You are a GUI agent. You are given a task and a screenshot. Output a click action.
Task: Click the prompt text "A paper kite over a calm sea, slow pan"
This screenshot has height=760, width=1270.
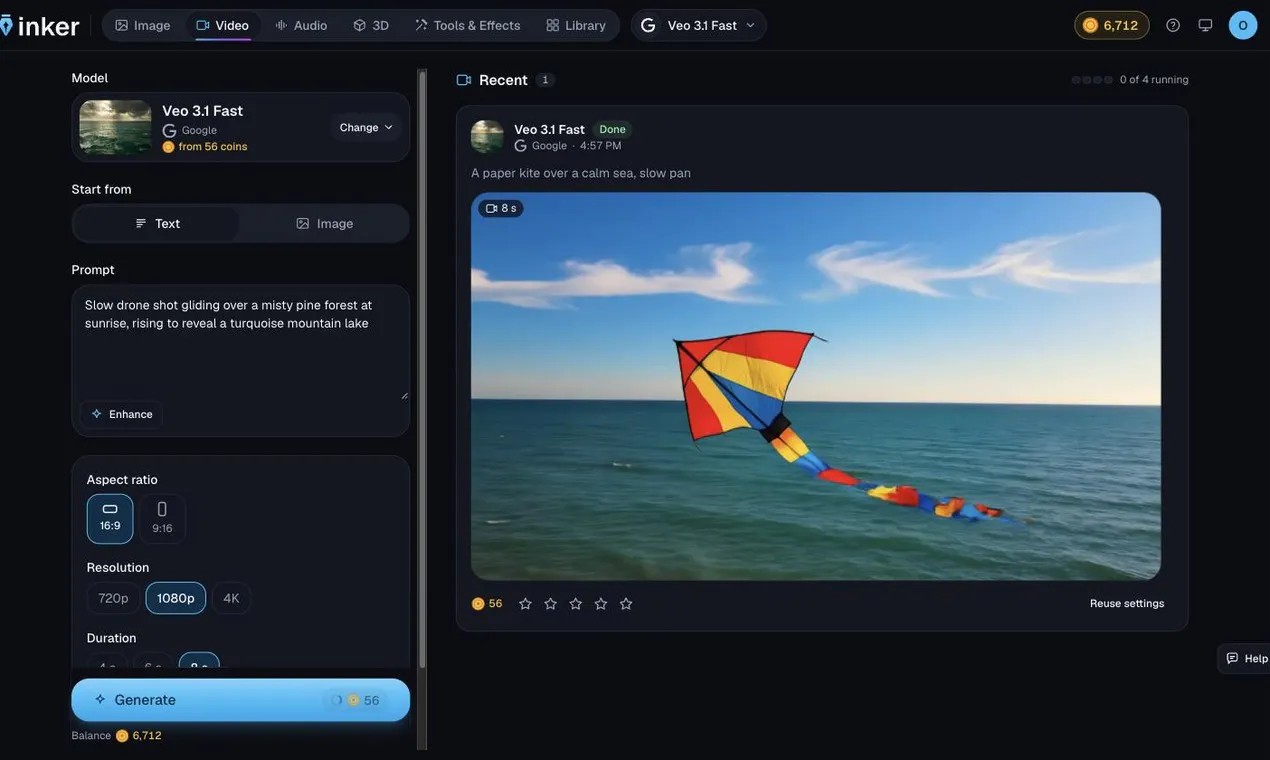(x=581, y=173)
